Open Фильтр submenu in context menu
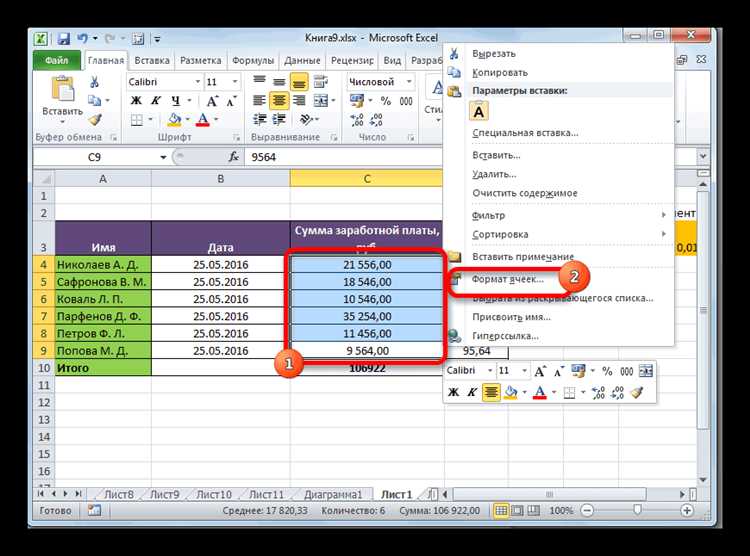The width and height of the screenshot is (750, 556). (569, 215)
